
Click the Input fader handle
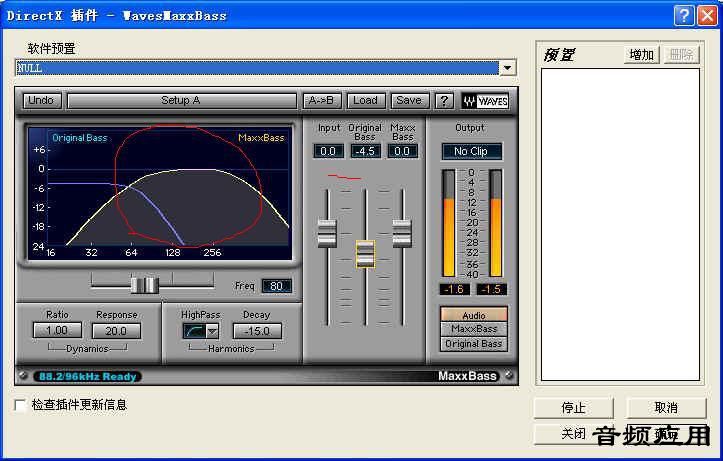(327, 233)
